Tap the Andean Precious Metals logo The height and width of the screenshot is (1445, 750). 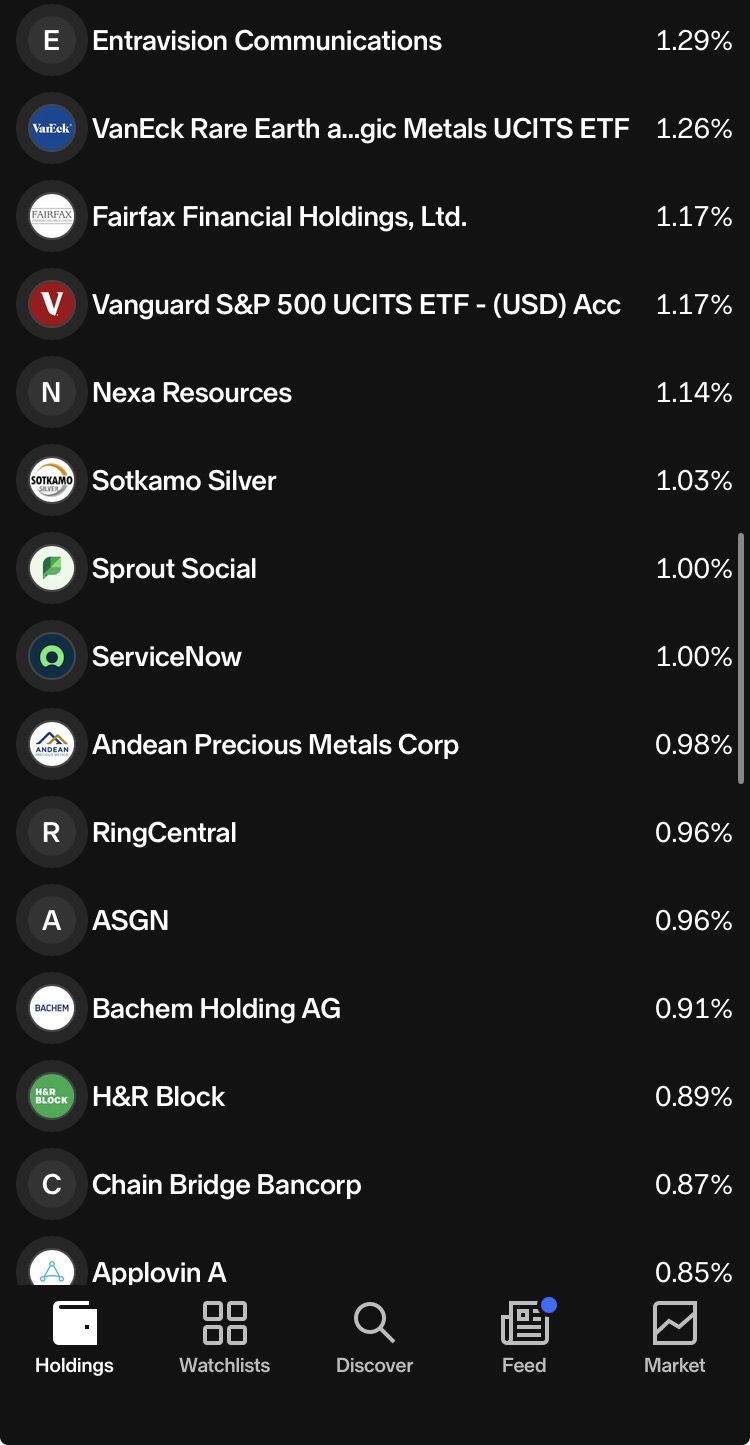[x=52, y=745]
